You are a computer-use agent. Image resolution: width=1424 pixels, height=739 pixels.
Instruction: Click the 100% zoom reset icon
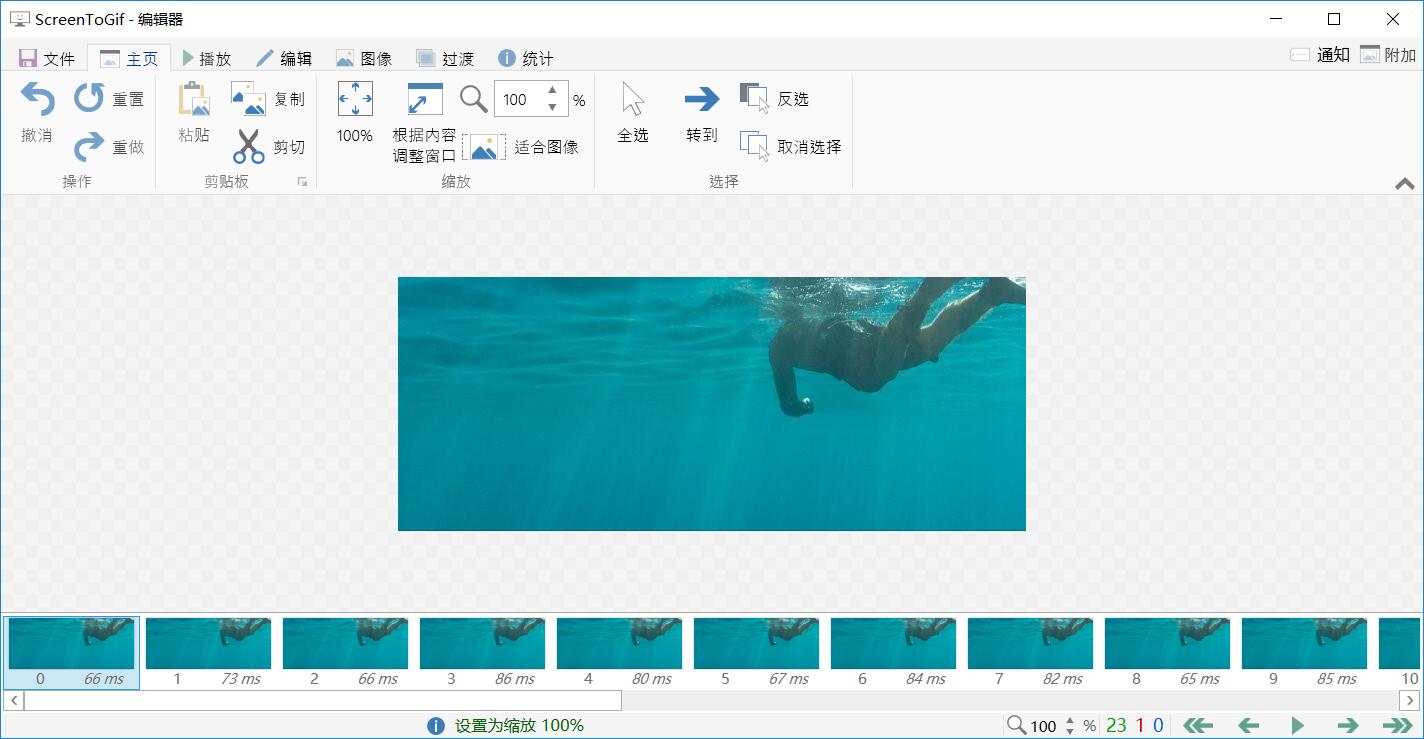pyautogui.click(x=353, y=99)
